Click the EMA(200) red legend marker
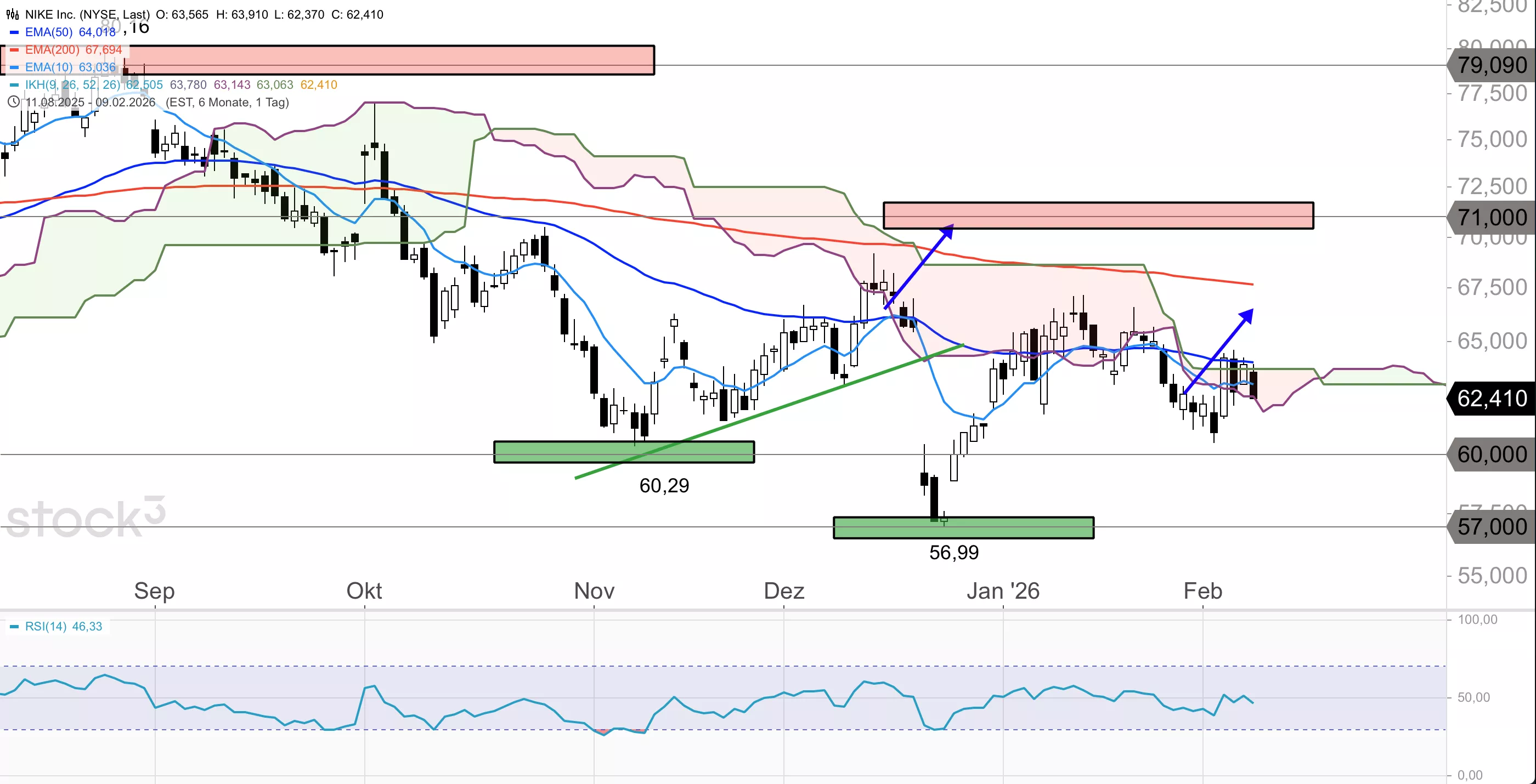Image resolution: width=1536 pixels, height=784 pixels. coord(14,50)
